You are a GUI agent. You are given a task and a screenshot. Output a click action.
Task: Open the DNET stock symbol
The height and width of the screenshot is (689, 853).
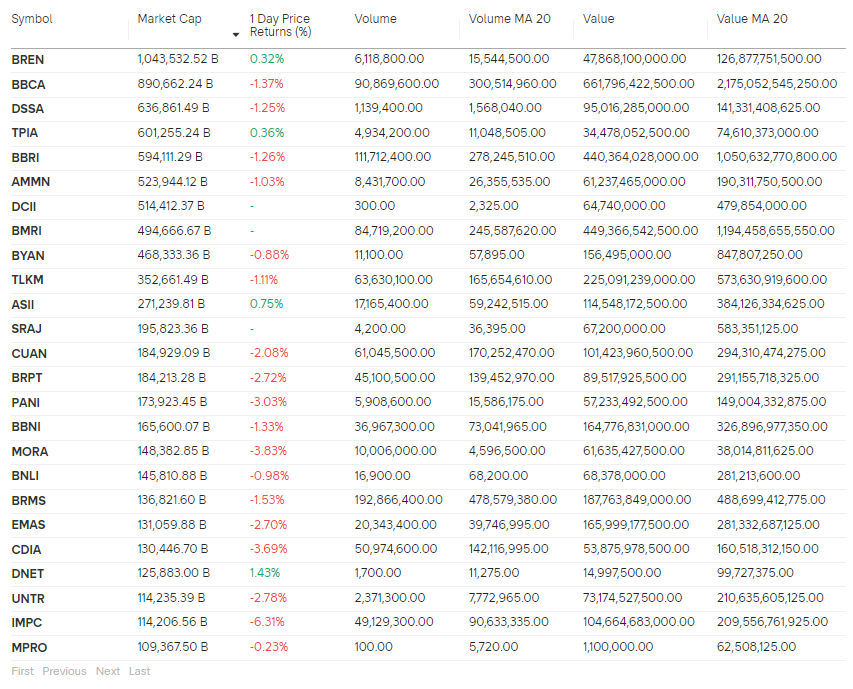tap(28, 573)
